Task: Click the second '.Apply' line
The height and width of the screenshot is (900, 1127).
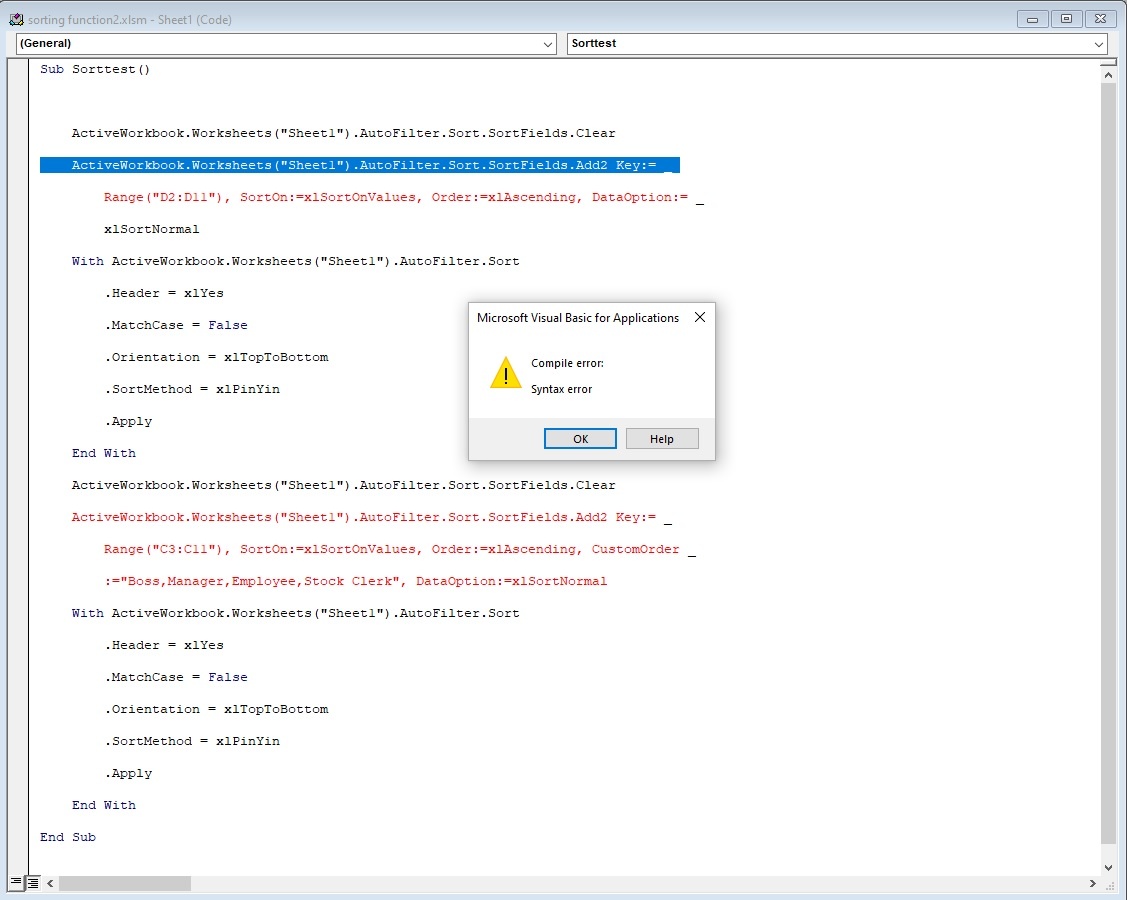Action: [x=129, y=773]
